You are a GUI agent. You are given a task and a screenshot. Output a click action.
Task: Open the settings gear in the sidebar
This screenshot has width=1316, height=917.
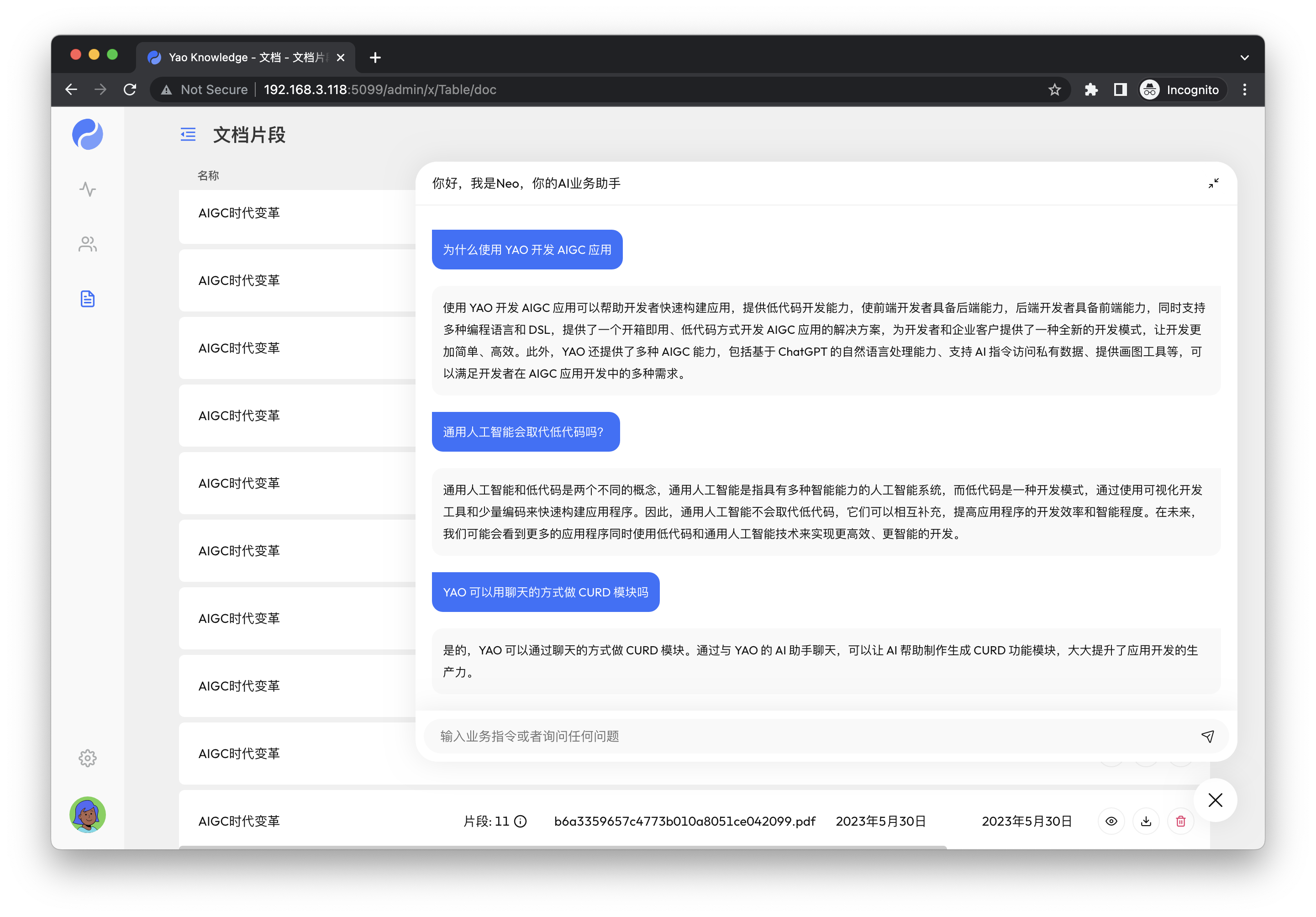[88, 758]
